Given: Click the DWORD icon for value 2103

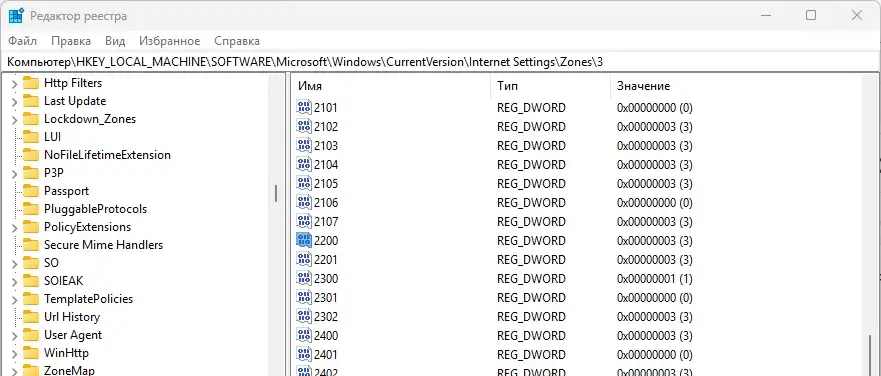Looking at the screenshot, I should (x=303, y=146).
